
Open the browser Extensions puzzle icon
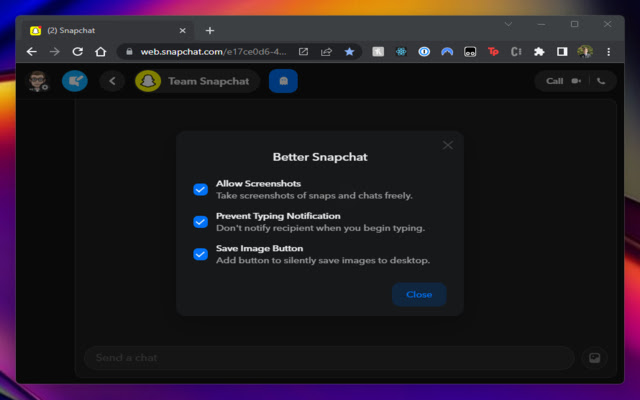pyautogui.click(x=539, y=51)
